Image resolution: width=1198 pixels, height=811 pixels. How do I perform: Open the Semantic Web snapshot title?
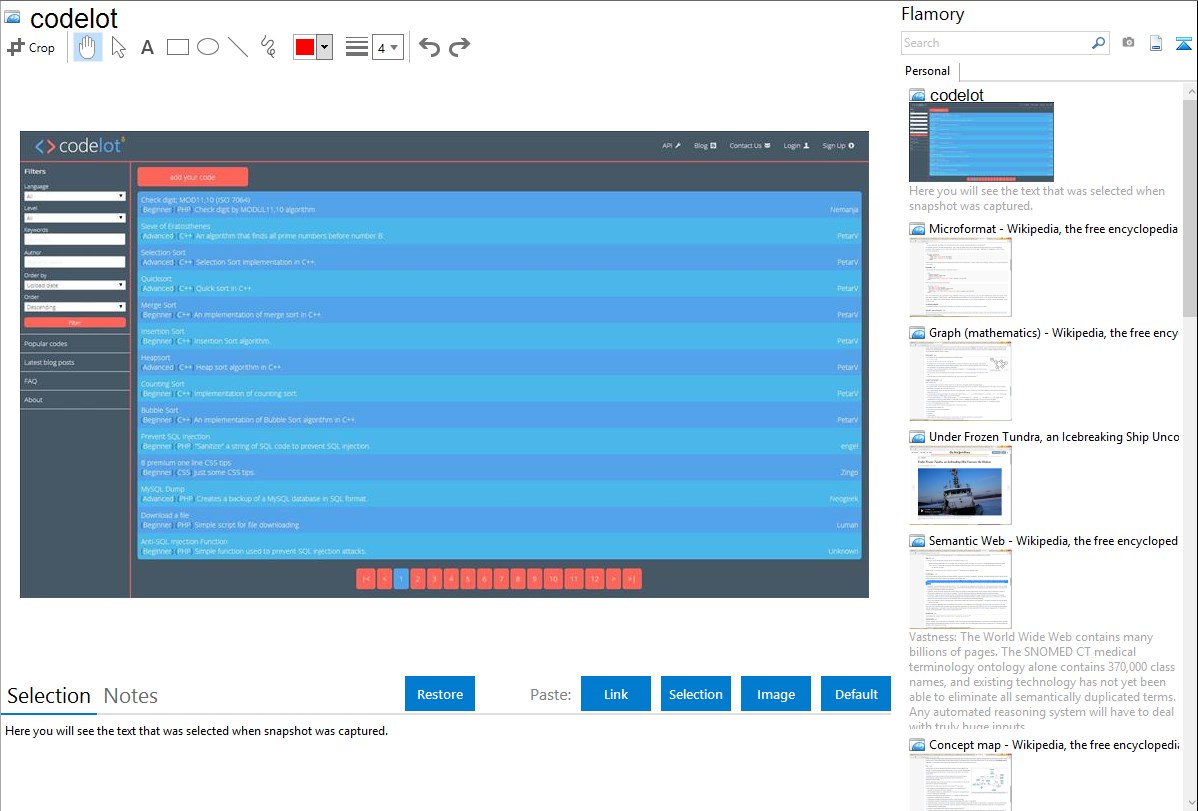[1053, 540]
